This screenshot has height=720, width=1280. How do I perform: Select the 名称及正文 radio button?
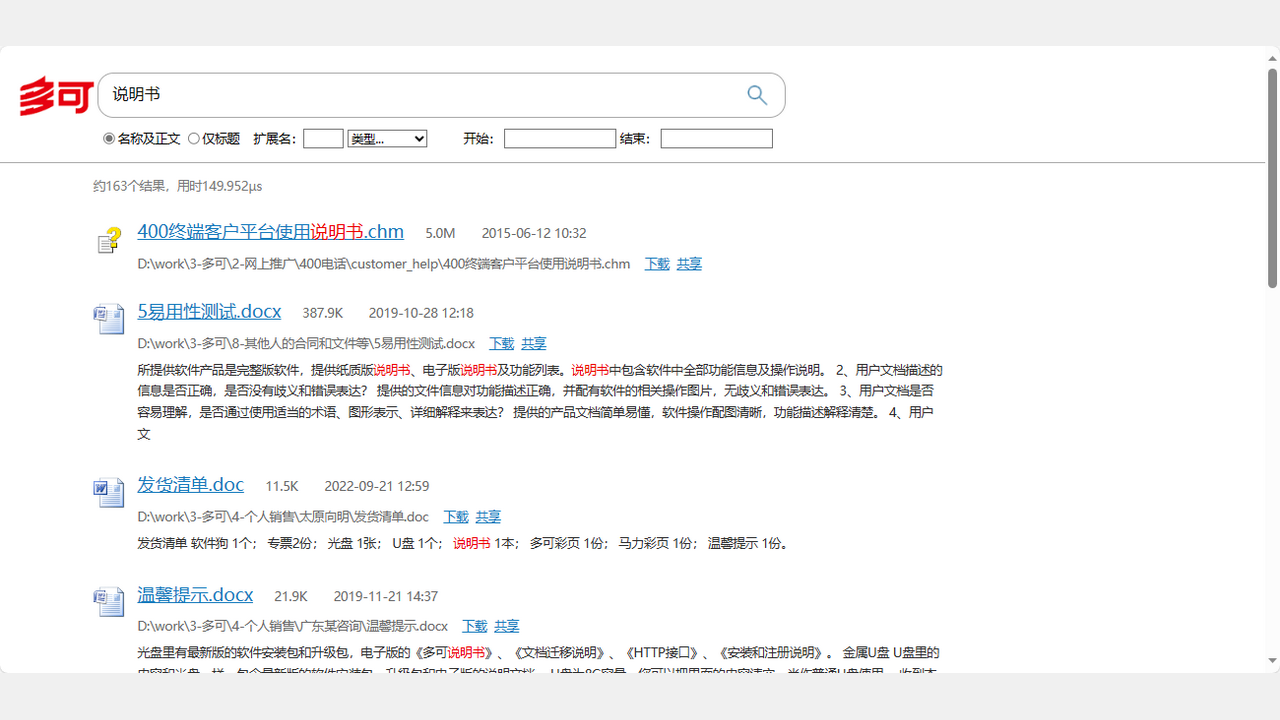108,138
